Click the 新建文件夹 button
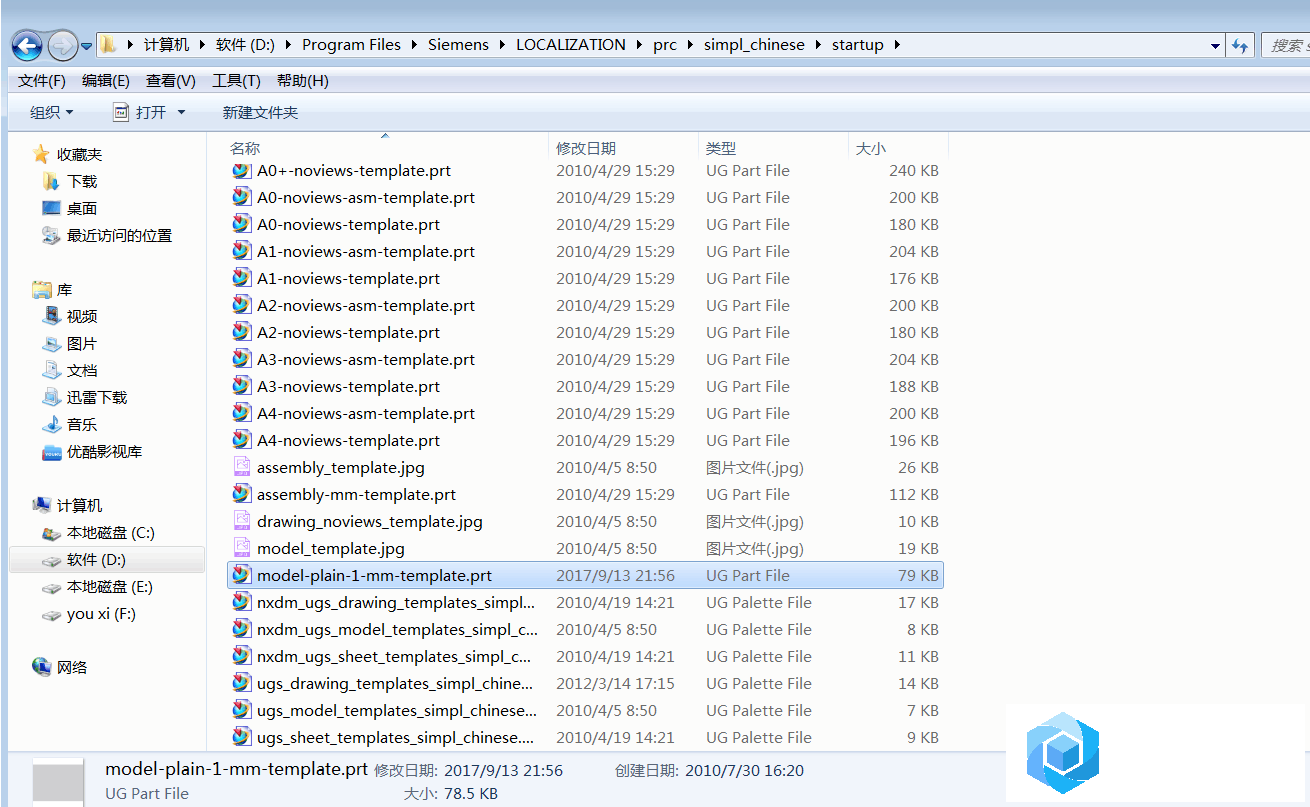 click(260, 113)
